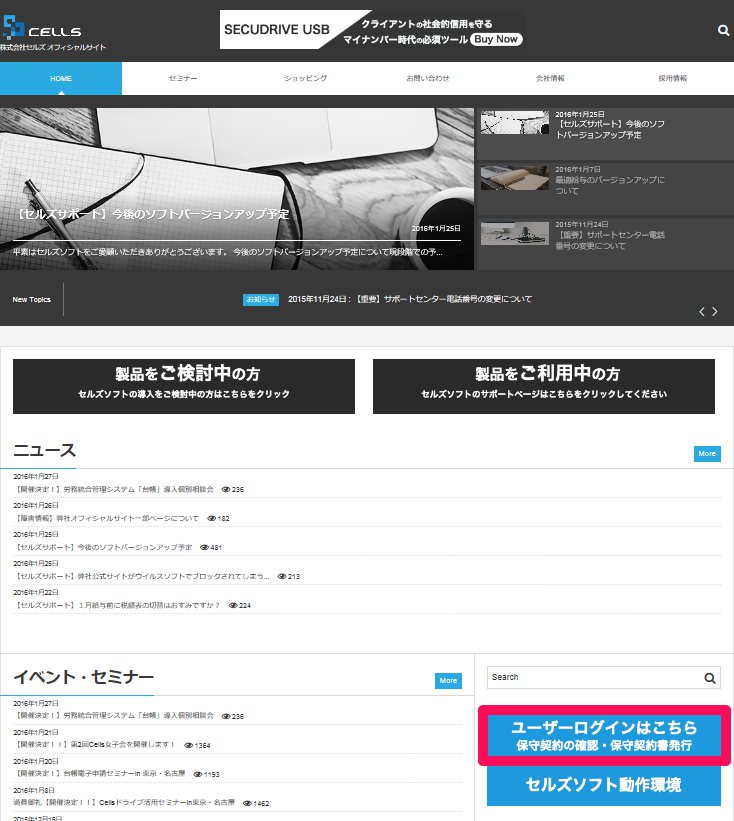Open news 弊社公式サイトがウイルスソフトでブロックされてしまう

tap(141, 576)
